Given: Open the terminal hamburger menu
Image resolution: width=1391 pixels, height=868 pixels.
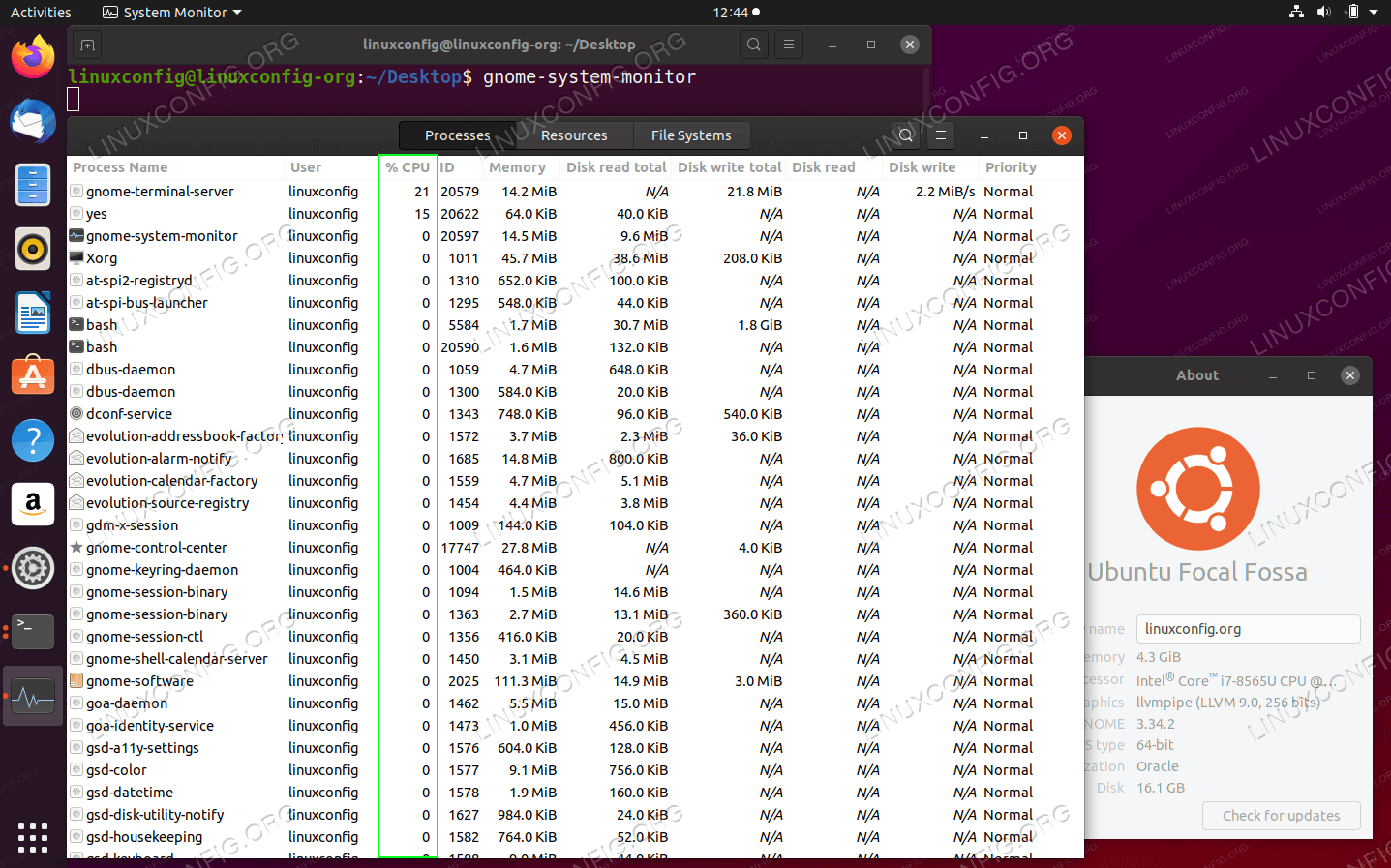Looking at the screenshot, I should click(x=789, y=45).
